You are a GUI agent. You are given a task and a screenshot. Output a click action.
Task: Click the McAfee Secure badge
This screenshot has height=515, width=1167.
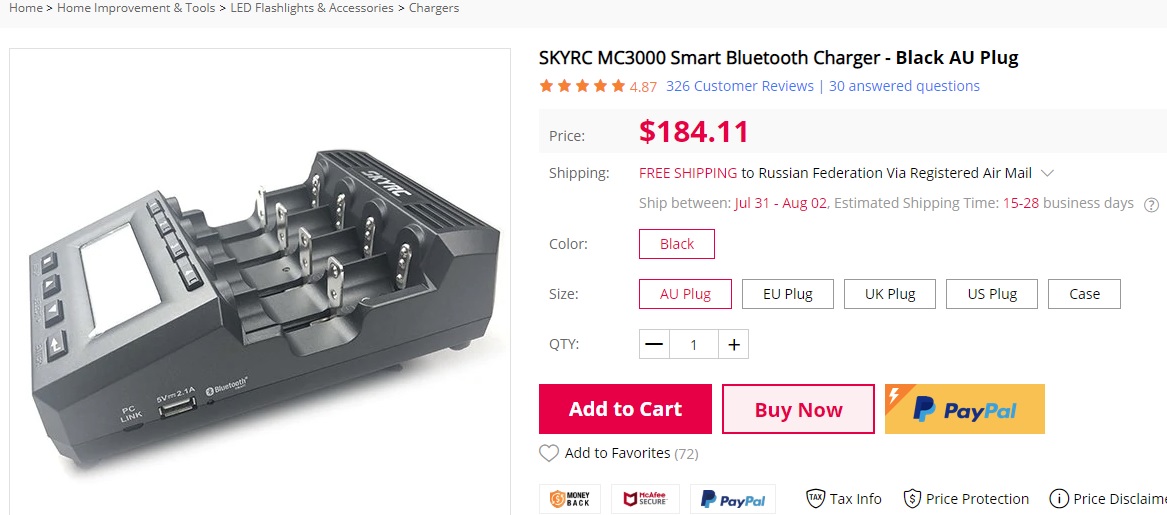click(x=645, y=499)
